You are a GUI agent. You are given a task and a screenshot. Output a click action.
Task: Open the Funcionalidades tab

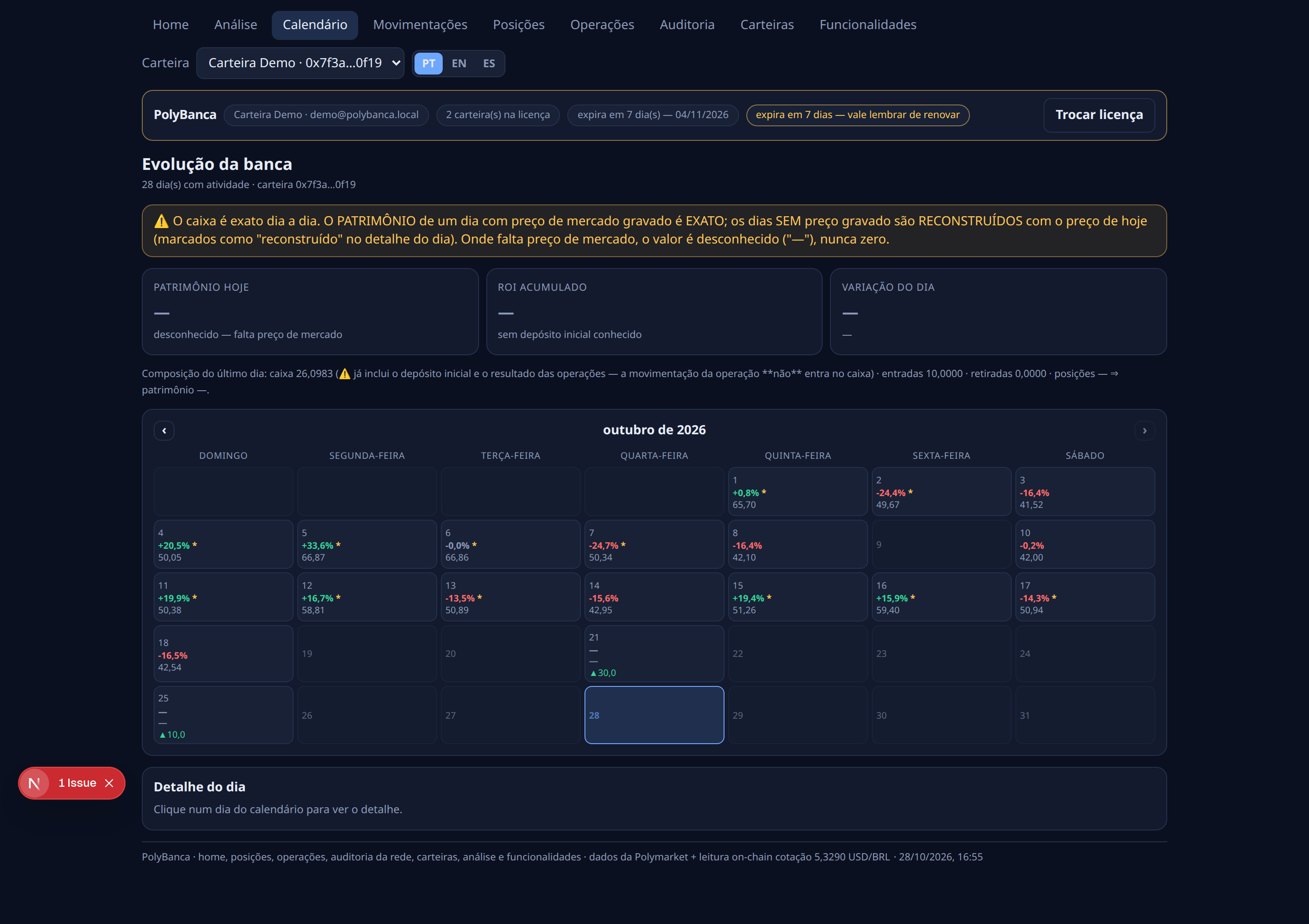click(868, 25)
